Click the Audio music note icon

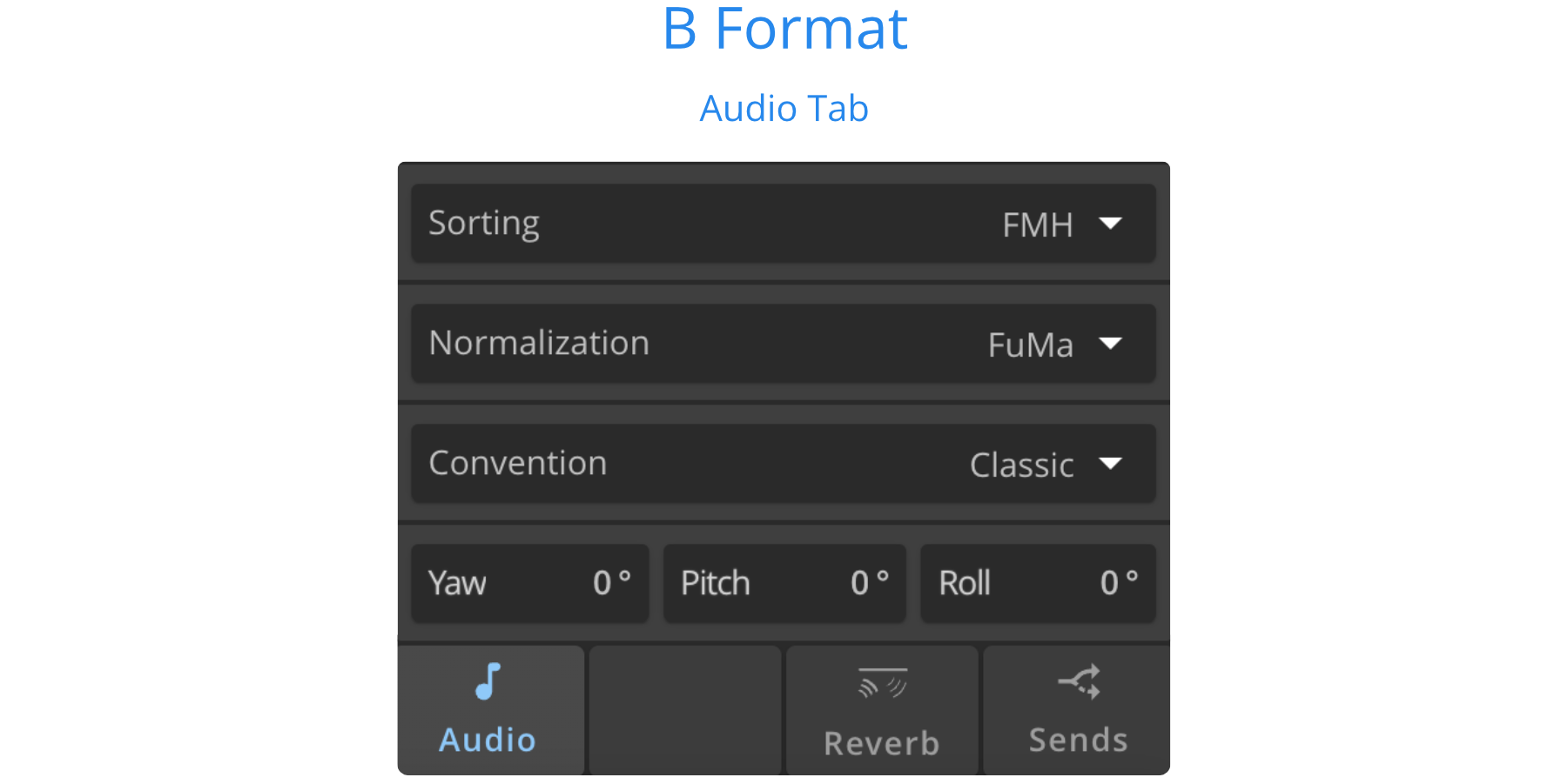(488, 681)
